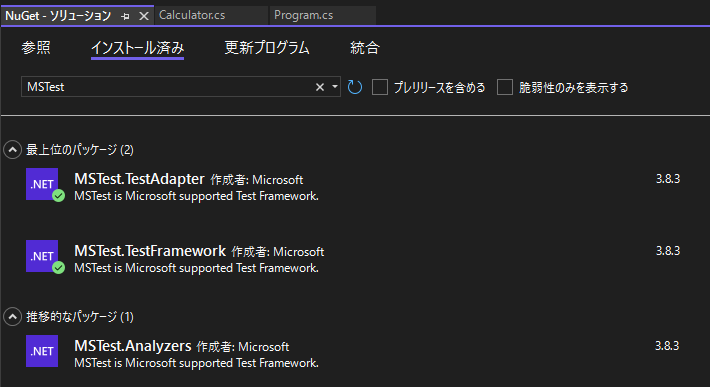Close the NuGet solution tab
Viewport: 710px width, 387px height.
pyautogui.click(x=144, y=16)
